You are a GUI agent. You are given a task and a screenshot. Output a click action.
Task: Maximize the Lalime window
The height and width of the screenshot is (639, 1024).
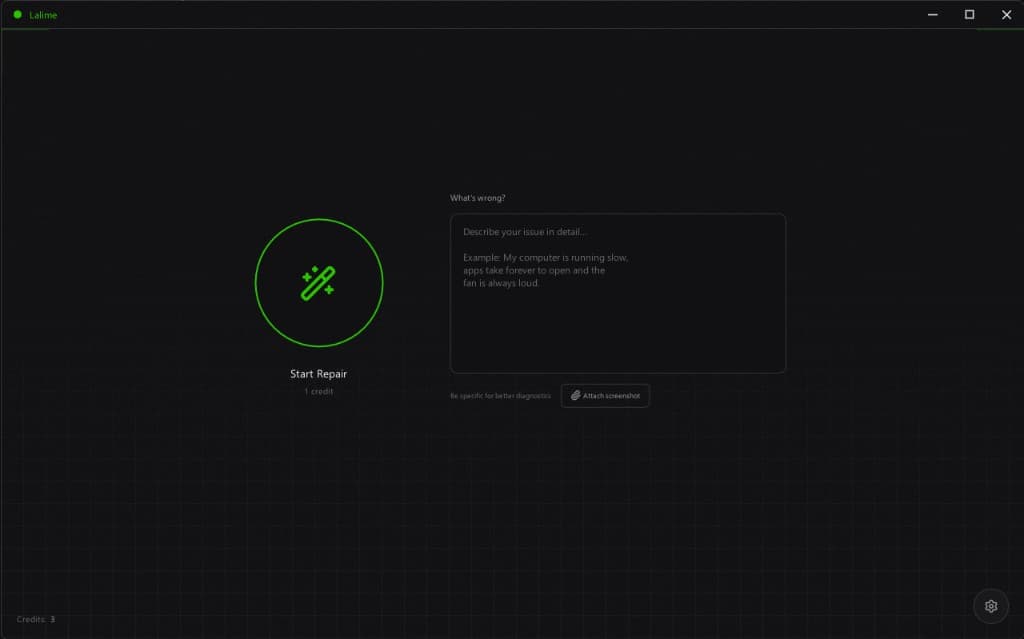pyautogui.click(x=969, y=14)
